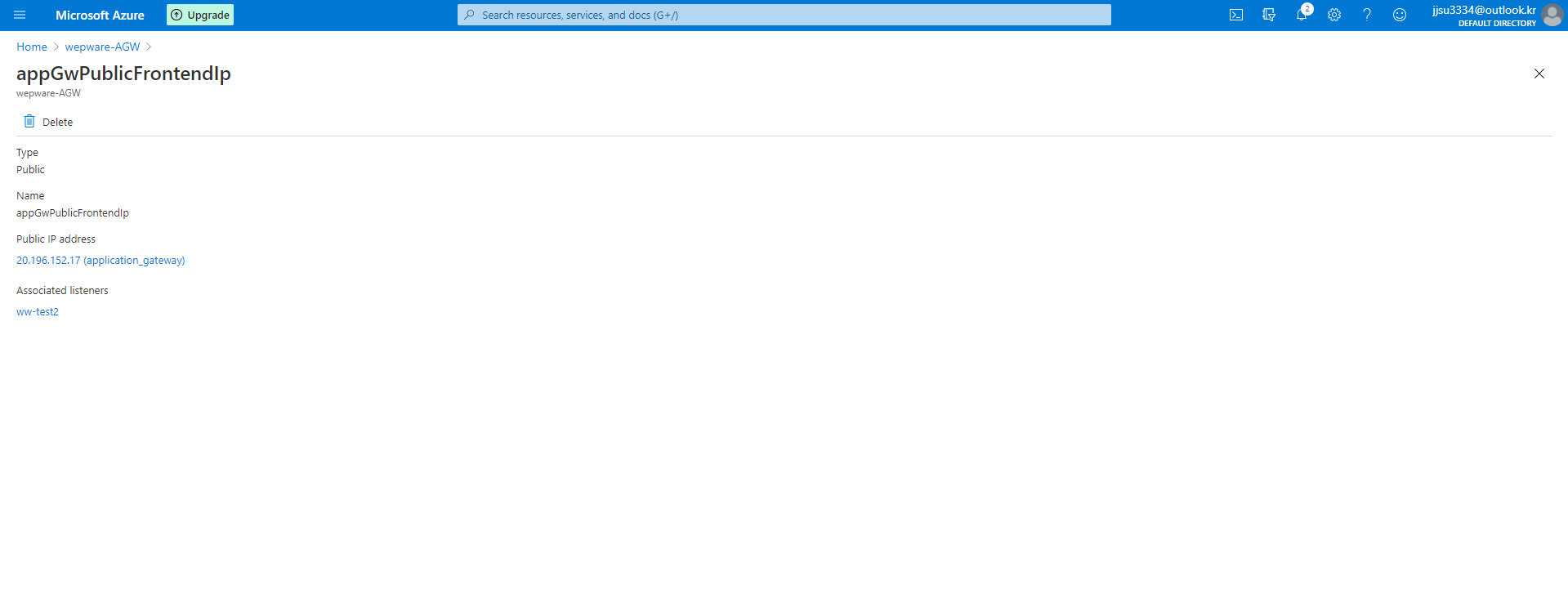
Task: Open the ww-test2 associated listener
Action: tap(38, 311)
